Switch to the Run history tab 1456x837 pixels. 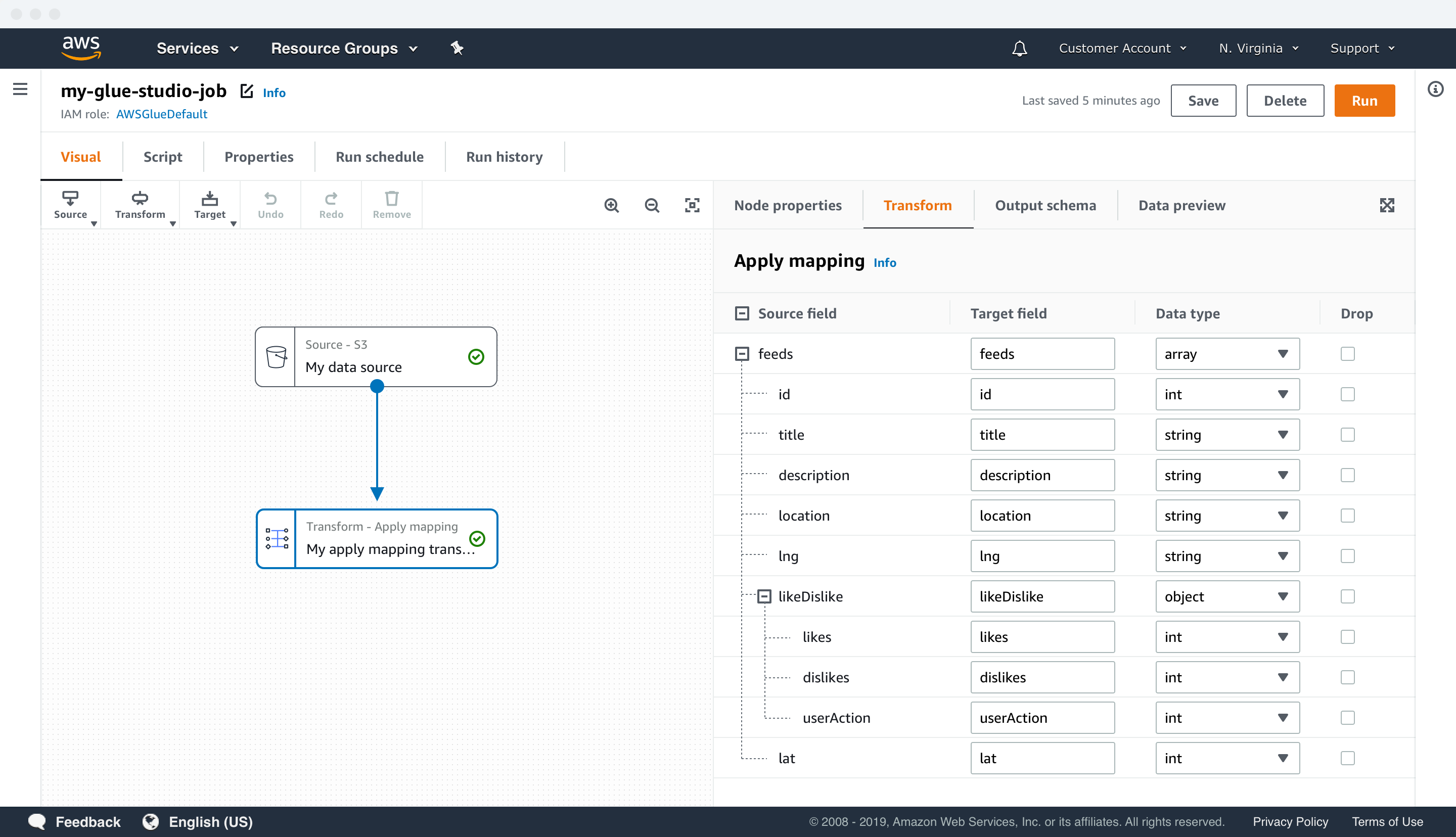point(504,156)
